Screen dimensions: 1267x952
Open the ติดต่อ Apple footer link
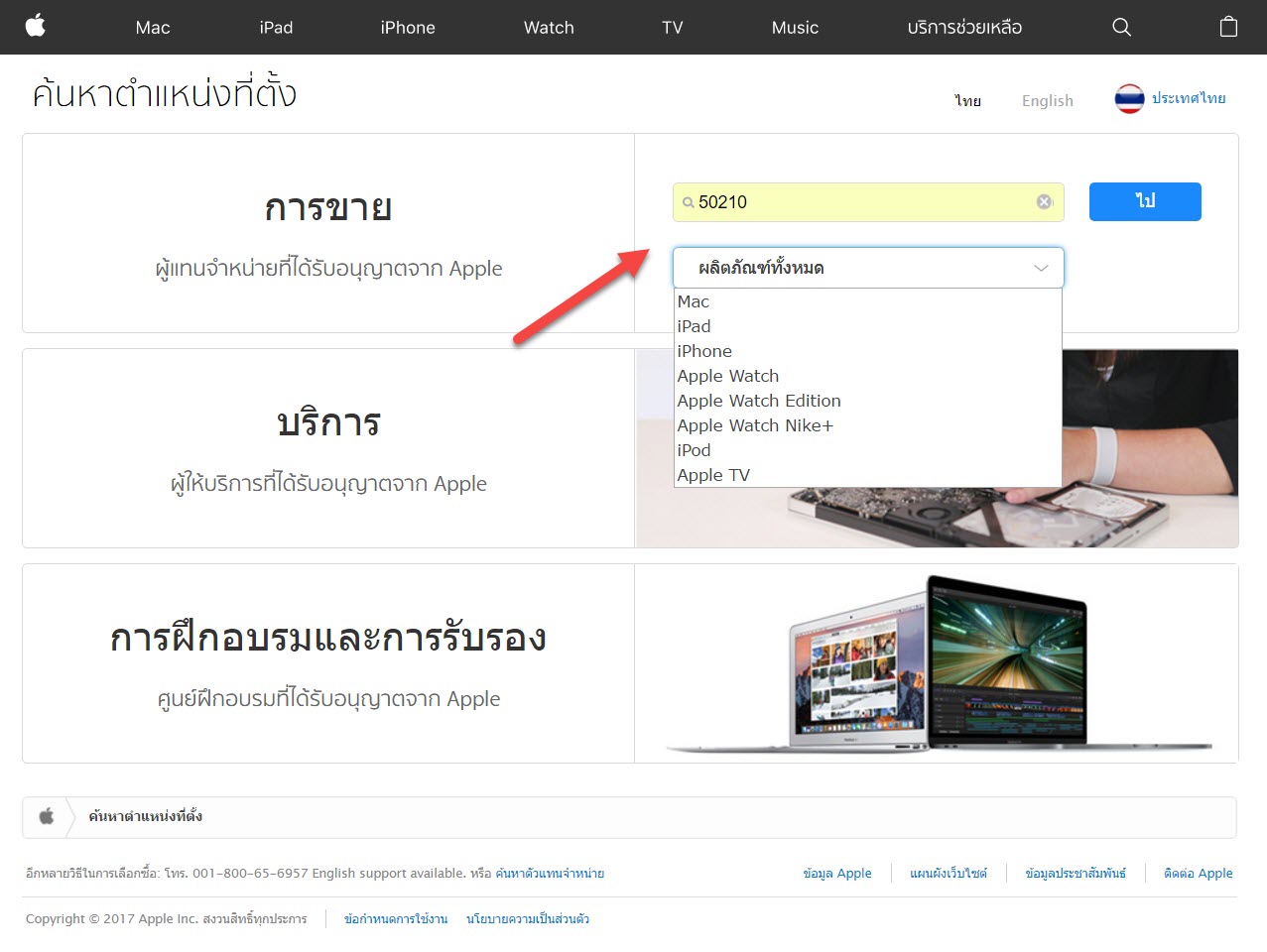pos(1198,874)
